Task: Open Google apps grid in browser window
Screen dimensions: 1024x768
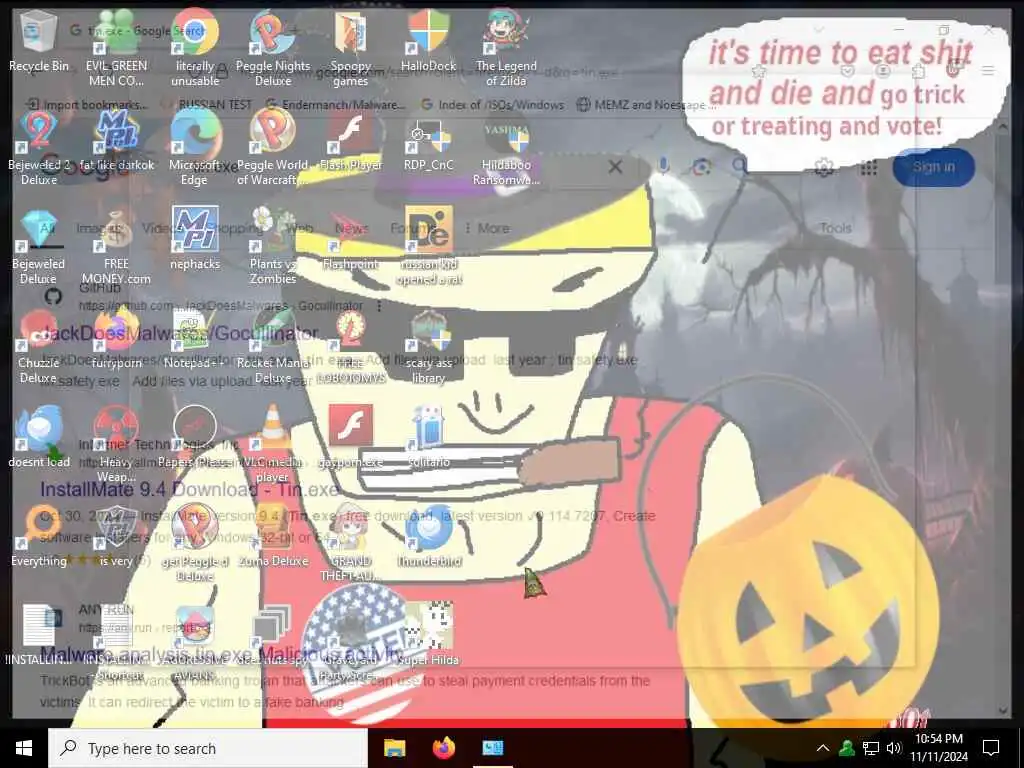Action: coord(869,168)
